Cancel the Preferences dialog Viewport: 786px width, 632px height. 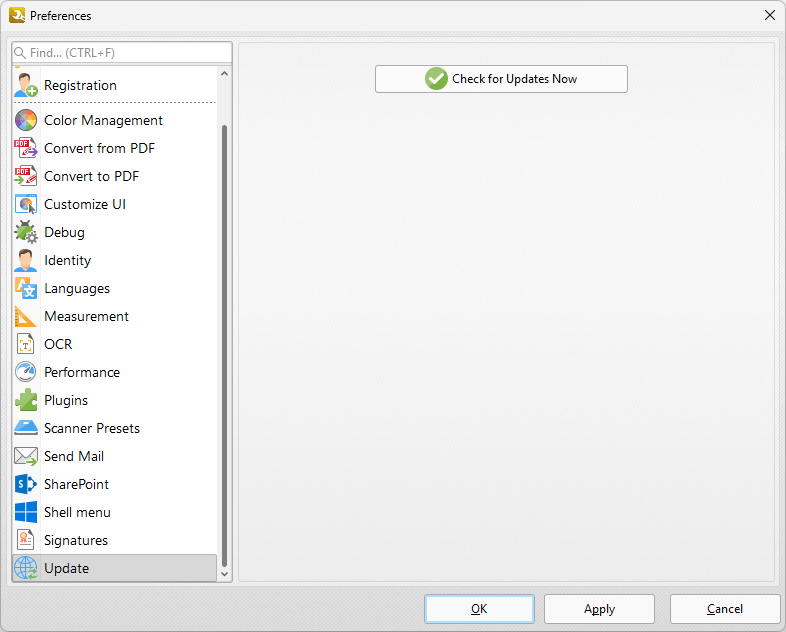tap(725, 609)
